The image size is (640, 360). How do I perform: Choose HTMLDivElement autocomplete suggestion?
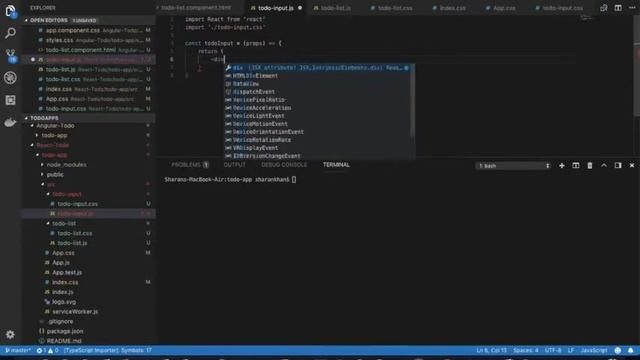pos(318,76)
